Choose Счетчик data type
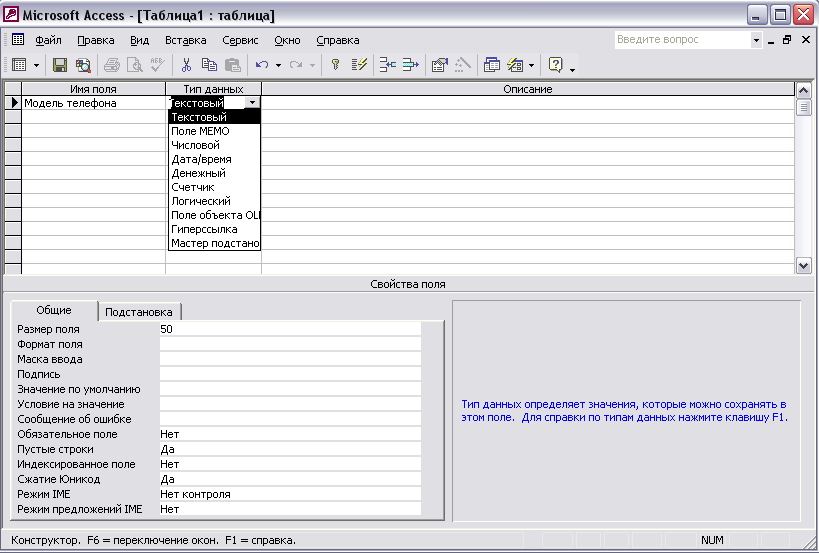819x553 pixels. coord(214,187)
